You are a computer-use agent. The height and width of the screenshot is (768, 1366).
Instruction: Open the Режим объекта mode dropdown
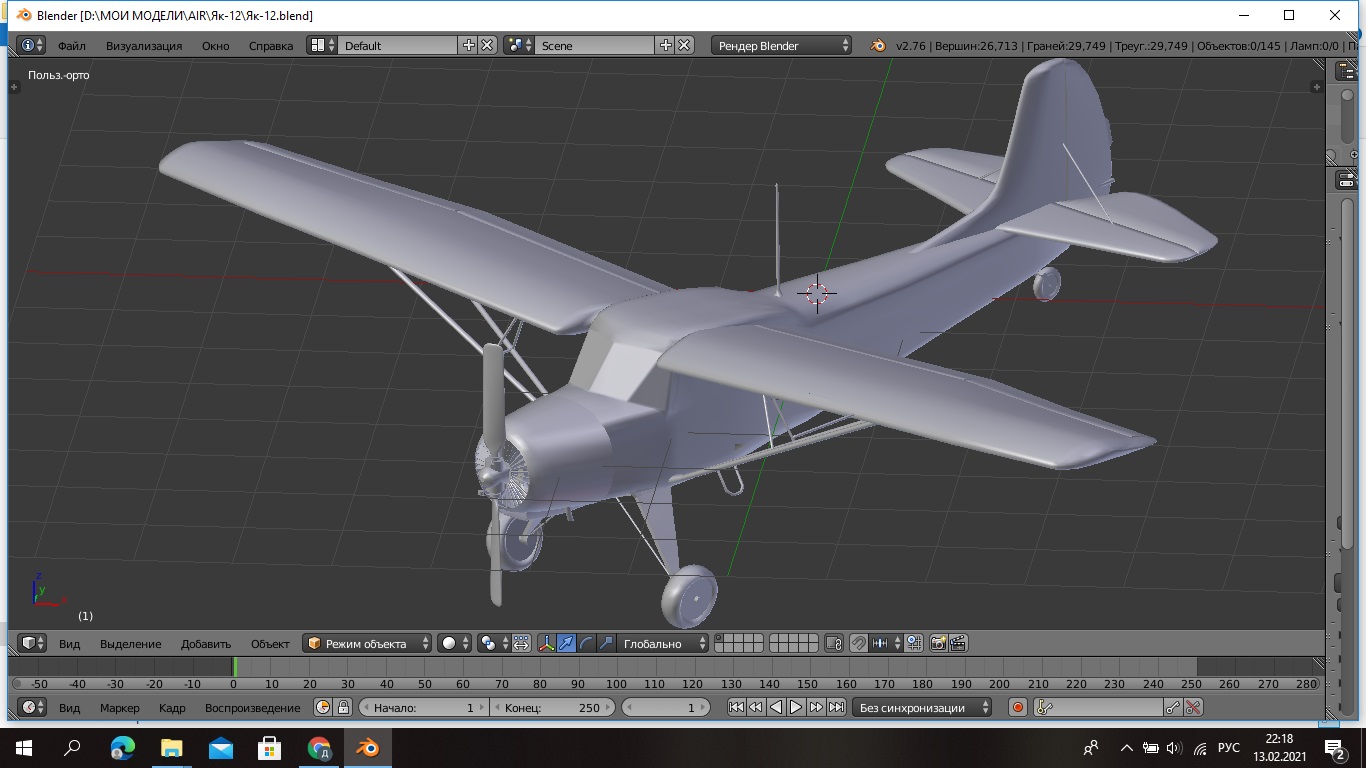[368, 644]
